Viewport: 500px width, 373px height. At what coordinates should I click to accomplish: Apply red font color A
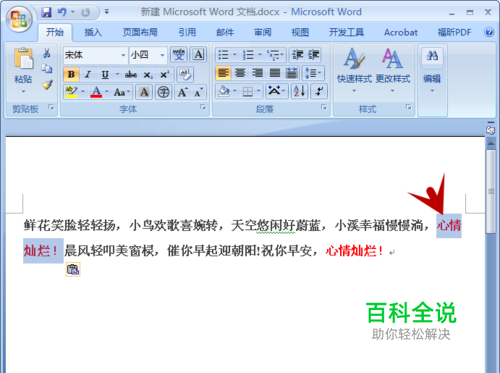pyautogui.click(x=96, y=92)
